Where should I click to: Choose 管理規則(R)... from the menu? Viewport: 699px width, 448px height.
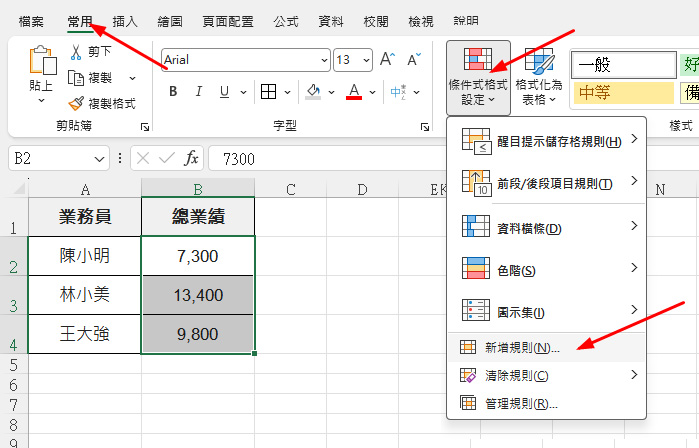[547, 403]
